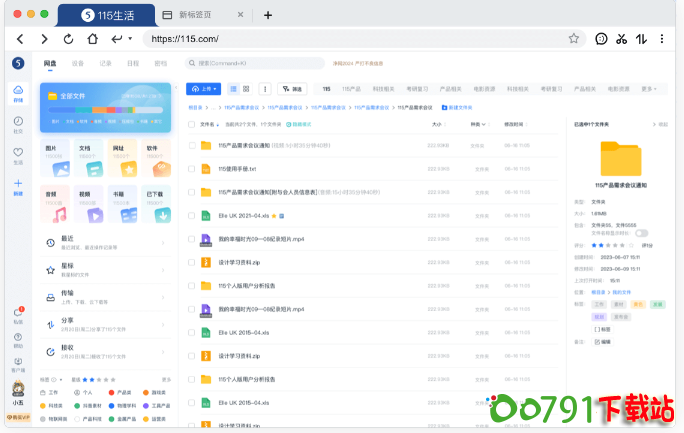
Task: Open the 上传 upload dropdown button
Action: pos(204,89)
